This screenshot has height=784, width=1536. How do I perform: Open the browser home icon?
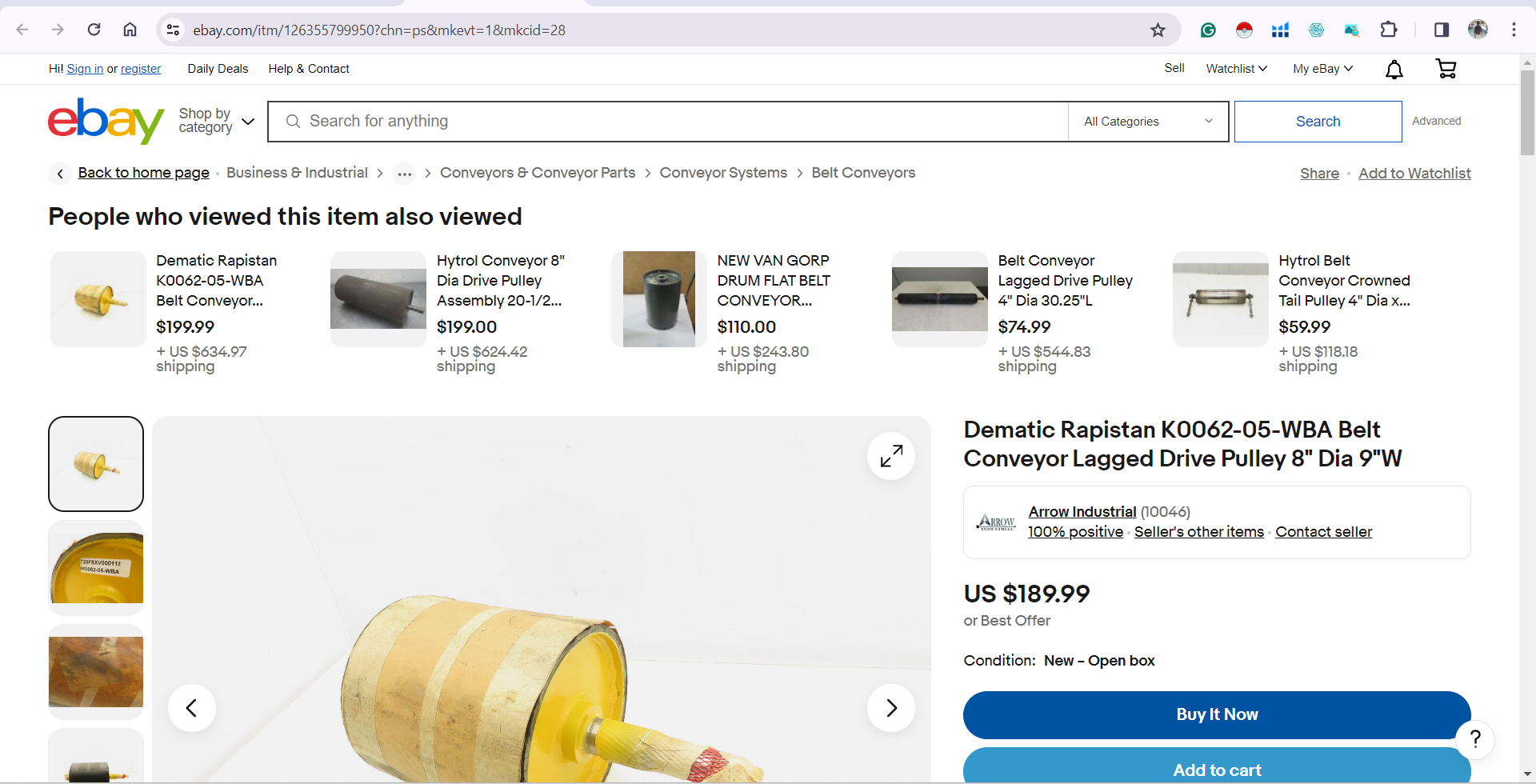pyautogui.click(x=130, y=30)
